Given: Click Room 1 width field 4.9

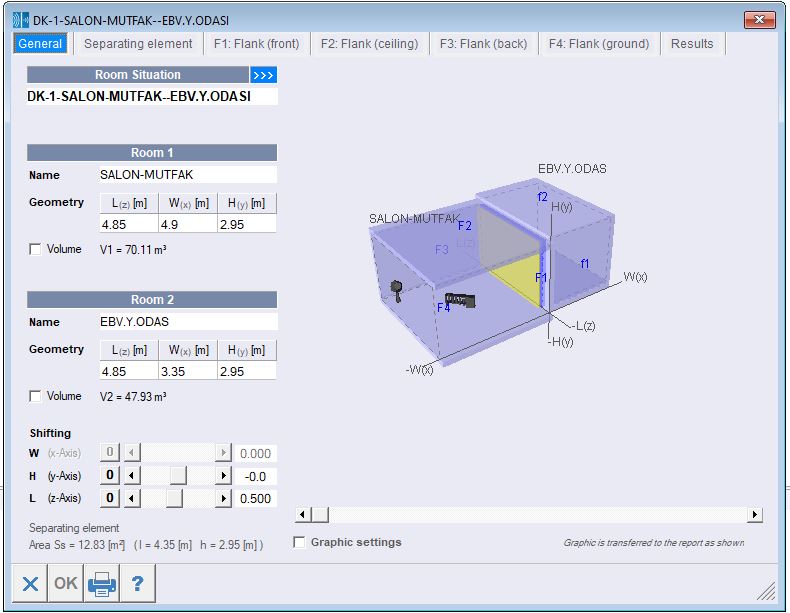Looking at the screenshot, I should tap(188, 224).
